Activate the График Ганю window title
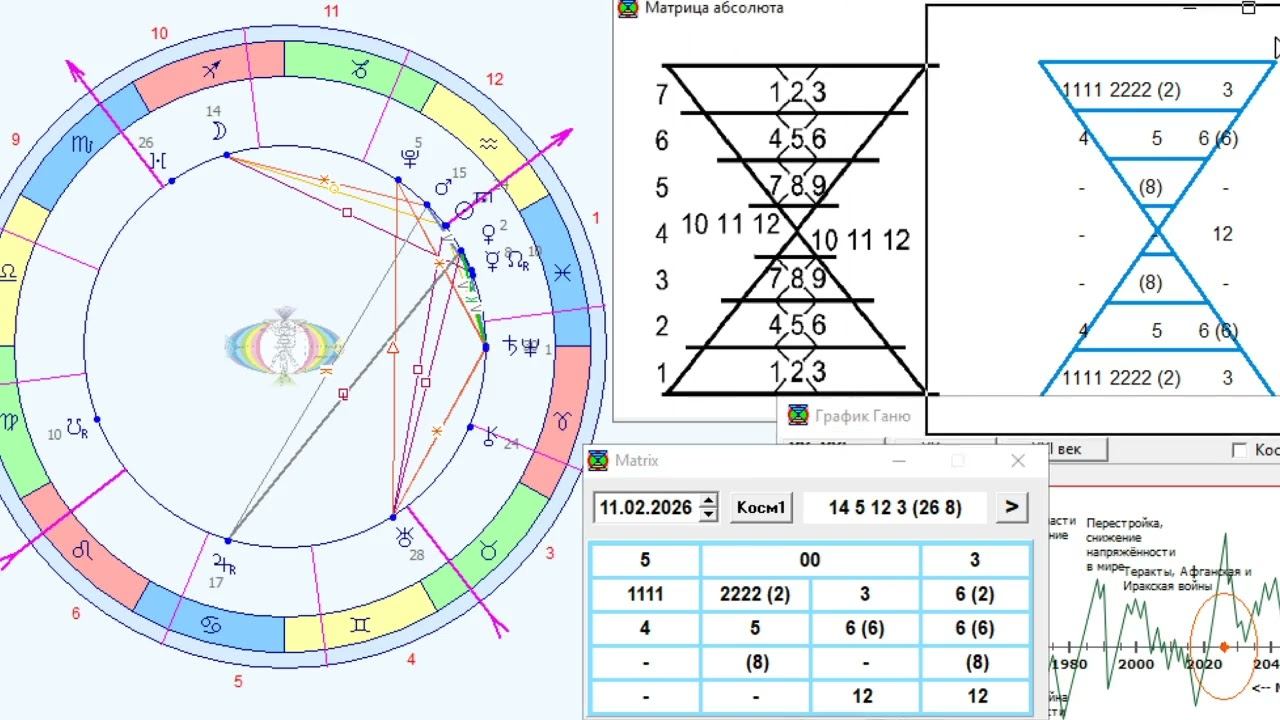 click(863, 416)
